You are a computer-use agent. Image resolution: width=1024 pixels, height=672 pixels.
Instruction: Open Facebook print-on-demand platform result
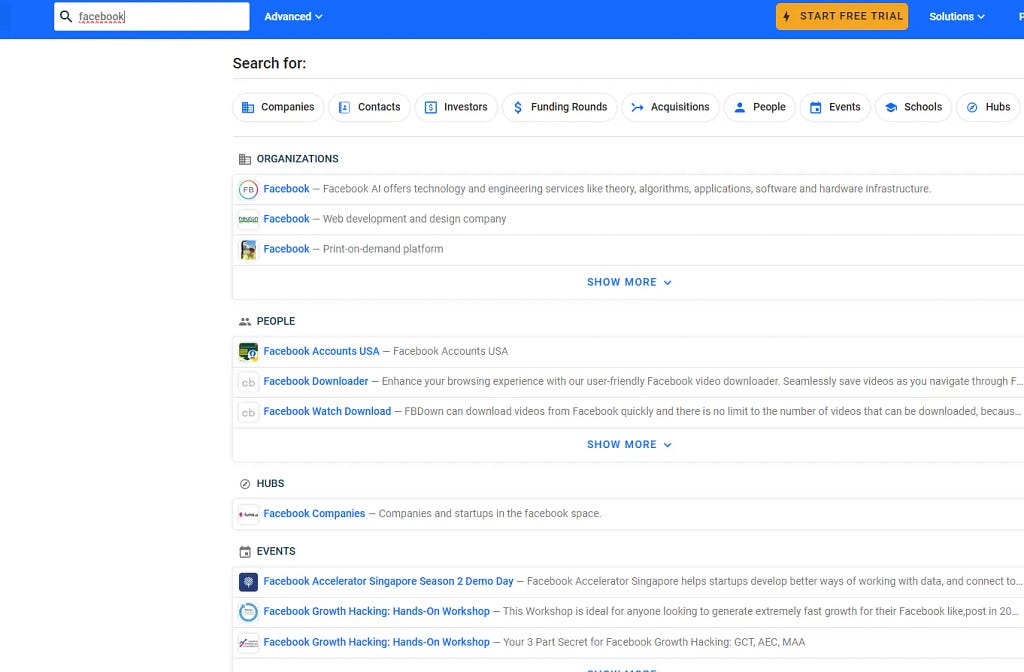tap(286, 249)
